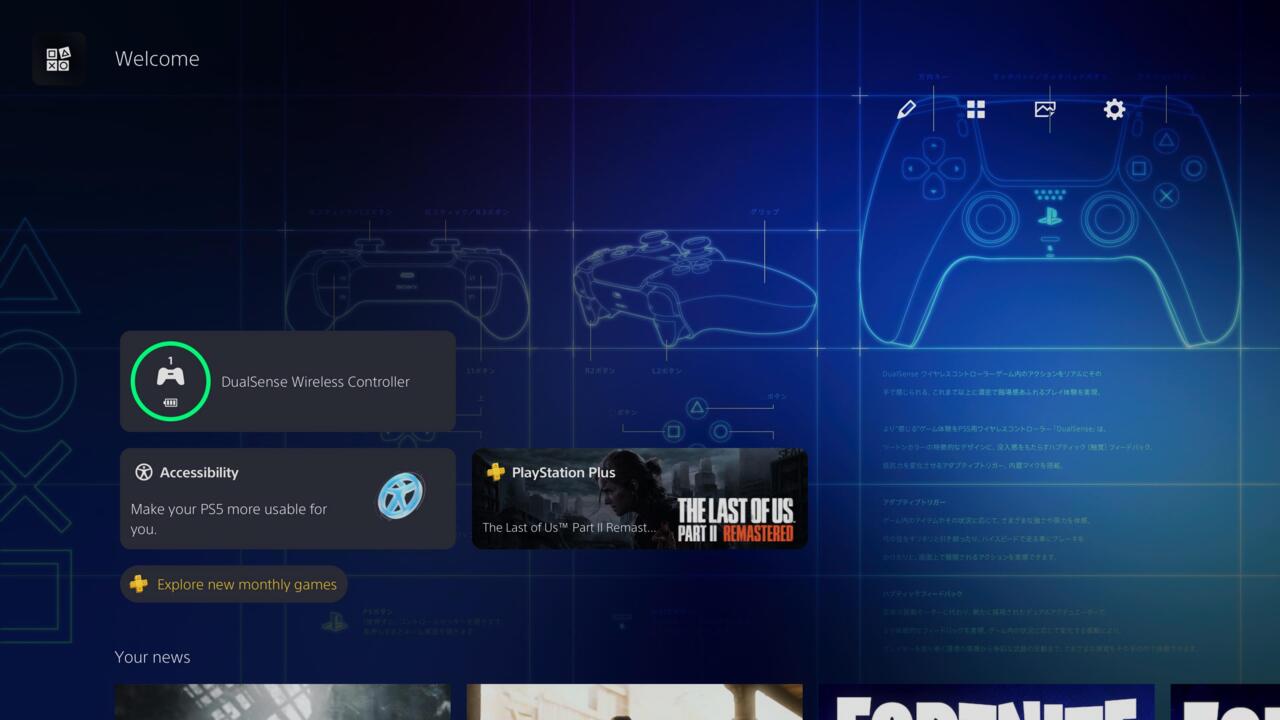Open the second news tile
Viewport: 1280px width, 720px height.
[x=634, y=702]
